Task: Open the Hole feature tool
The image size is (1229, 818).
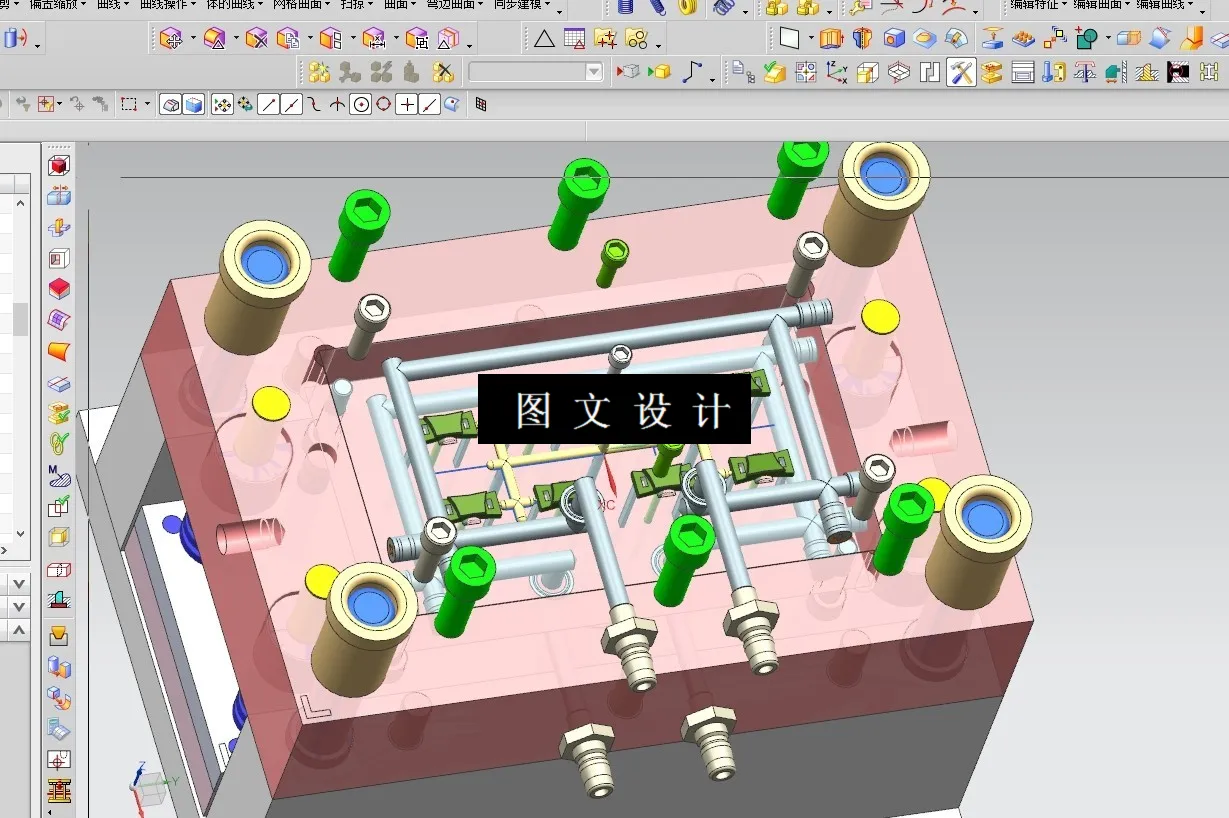Action: point(893,38)
